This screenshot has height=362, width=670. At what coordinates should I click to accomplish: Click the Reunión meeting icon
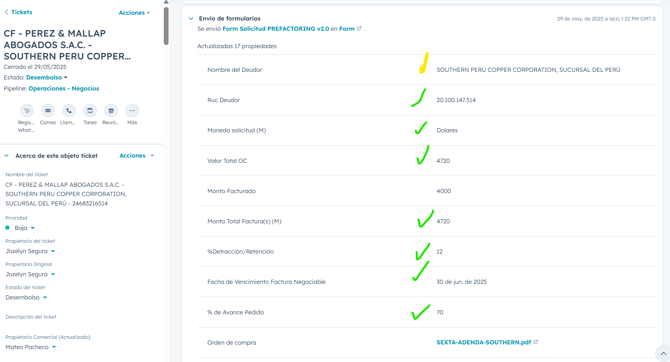click(111, 111)
